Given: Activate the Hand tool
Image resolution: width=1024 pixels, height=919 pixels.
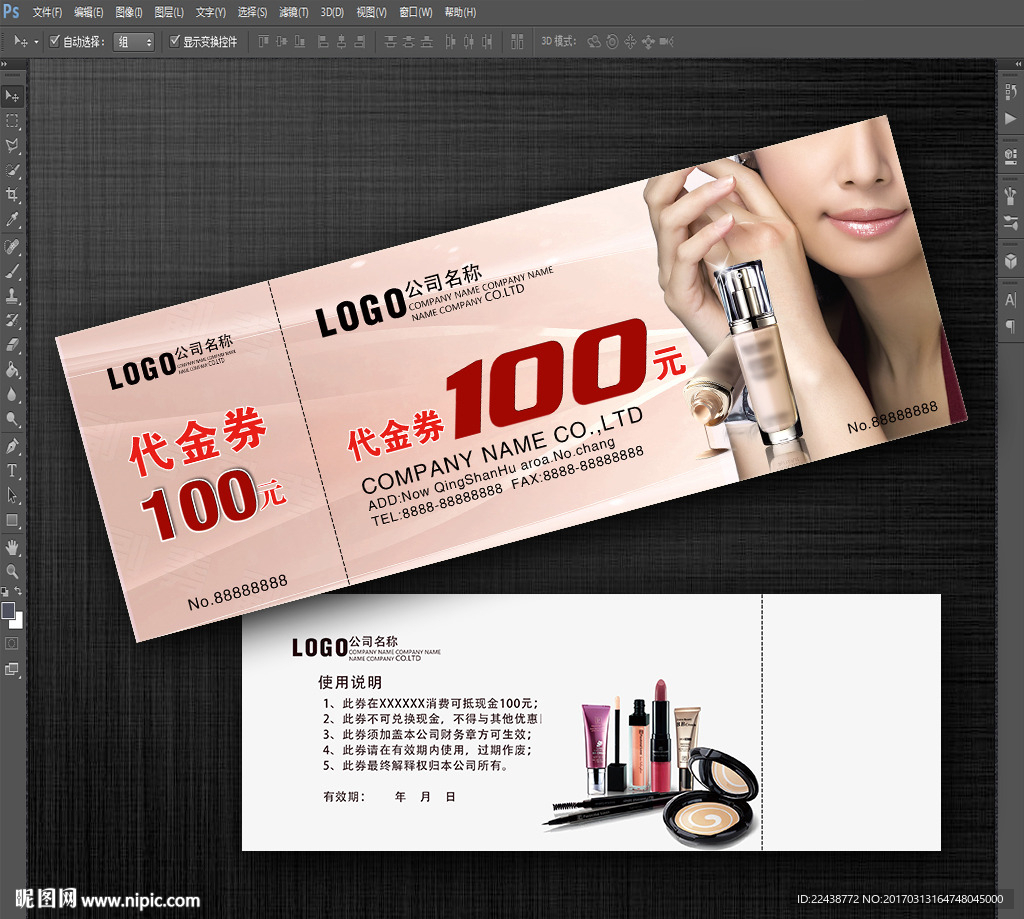Looking at the screenshot, I should click(12, 547).
